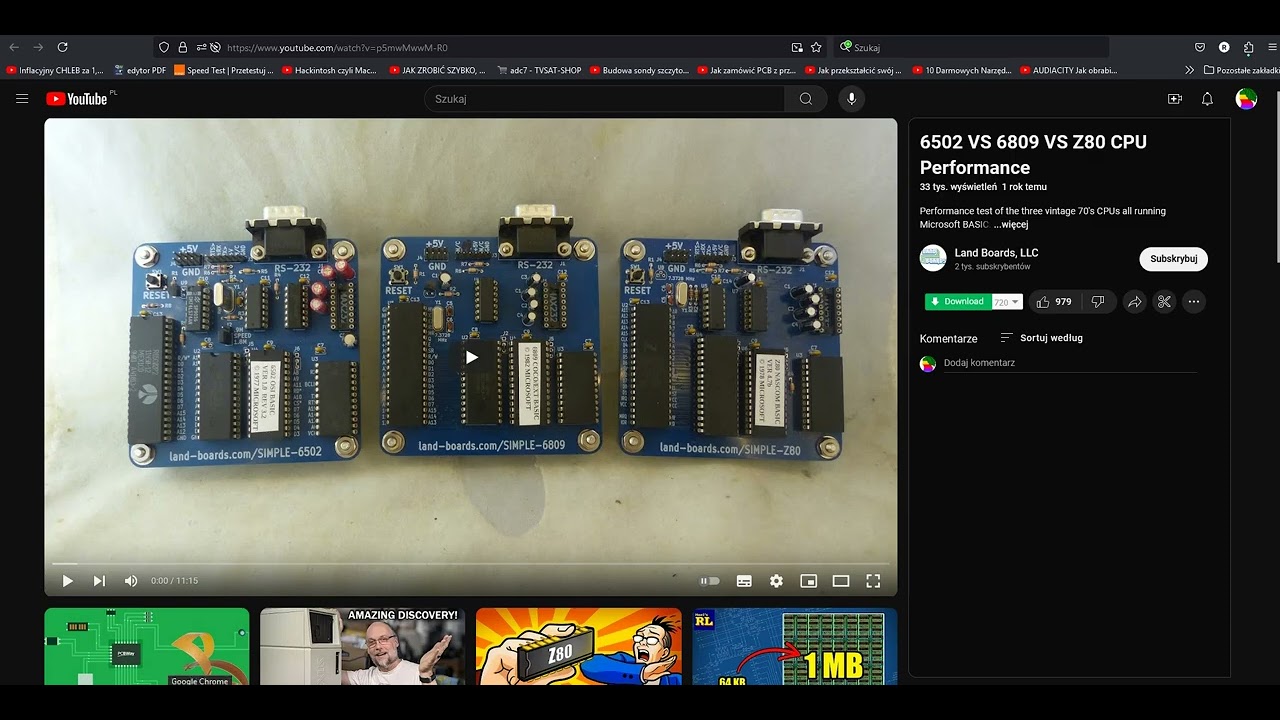Click the large play overlay on video
Image resolution: width=1280 pixels, height=720 pixels.
pyautogui.click(x=471, y=357)
